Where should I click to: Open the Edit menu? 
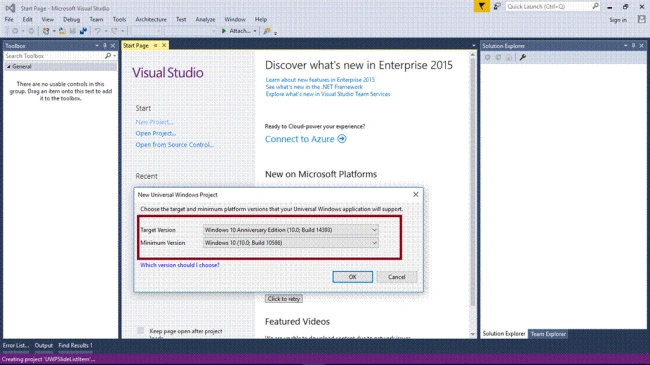[27, 19]
